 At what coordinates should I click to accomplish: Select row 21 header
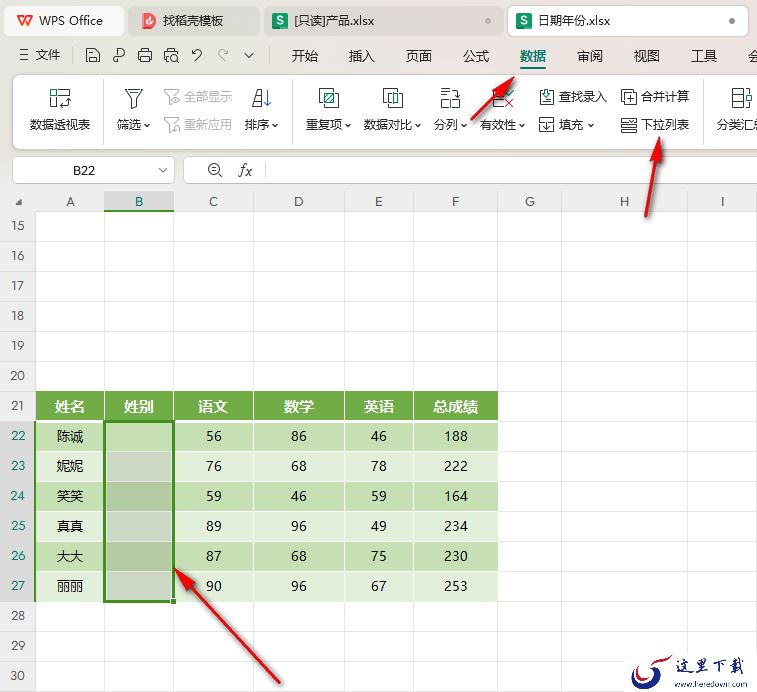click(x=17, y=406)
